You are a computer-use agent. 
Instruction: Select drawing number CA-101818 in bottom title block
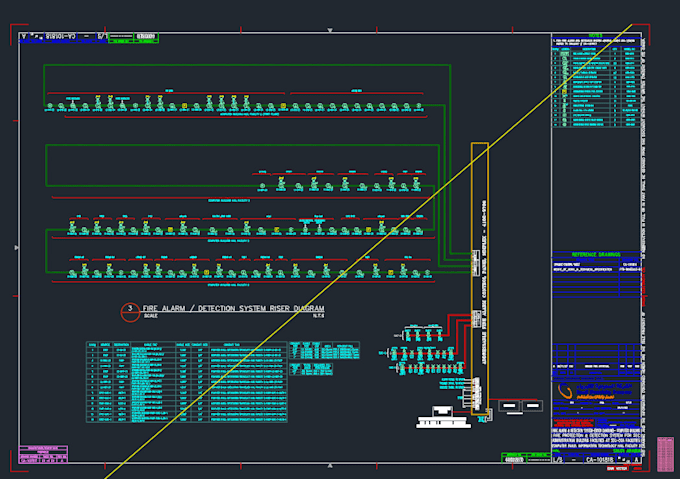point(599,459)
